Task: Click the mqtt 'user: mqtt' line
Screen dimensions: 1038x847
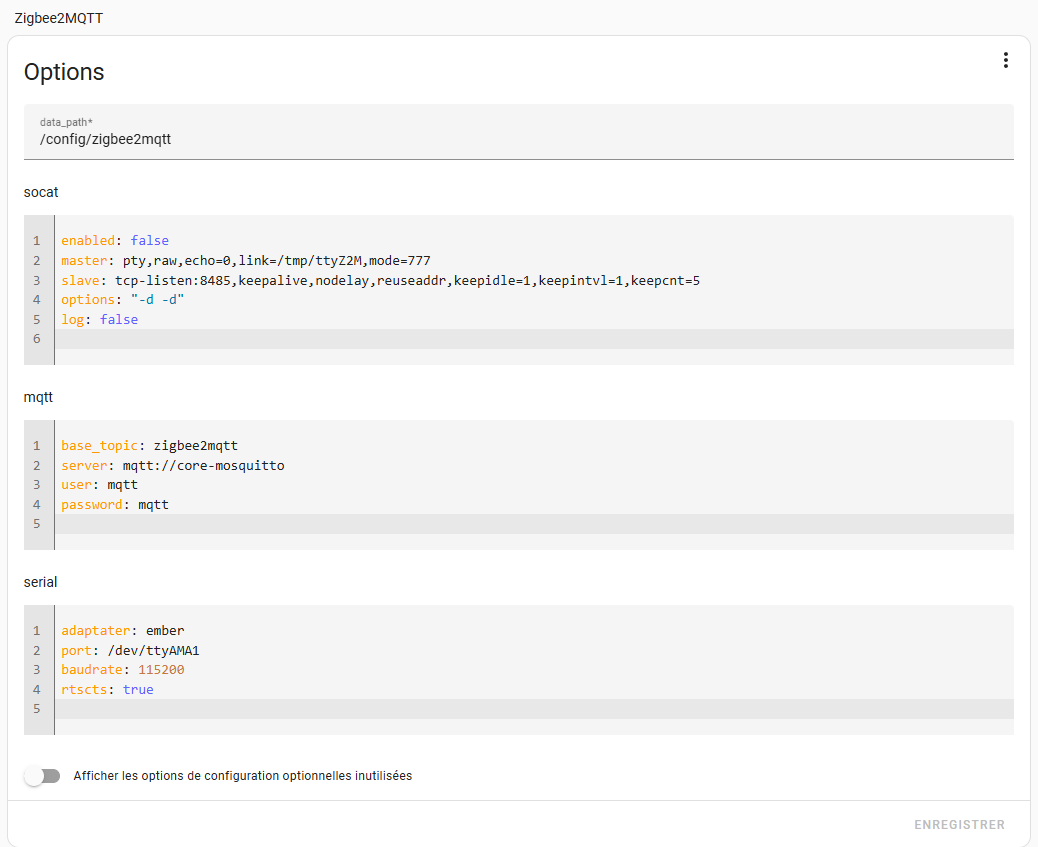Action: (99, 485)
